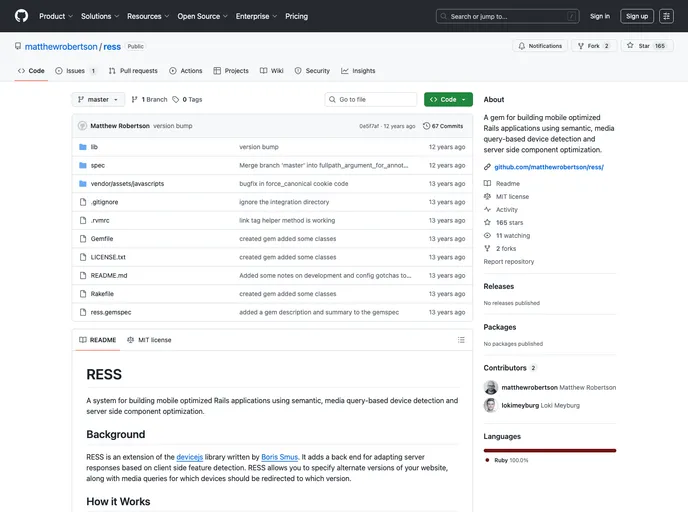Open the README.md file
This screenshot has width=688, height=512.
coord(109,276)
